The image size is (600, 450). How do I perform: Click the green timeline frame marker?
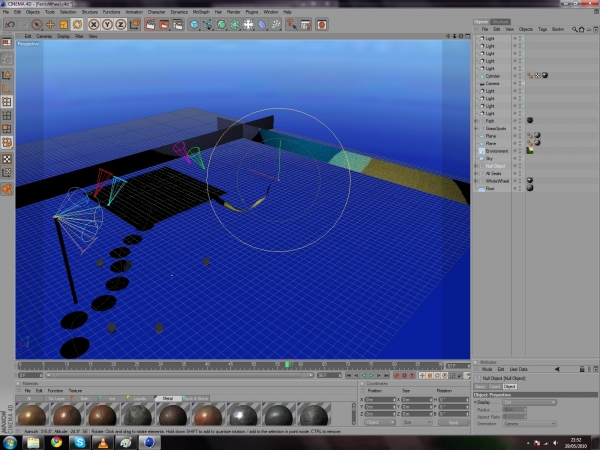pyautogui.click(x=287, y=365)
